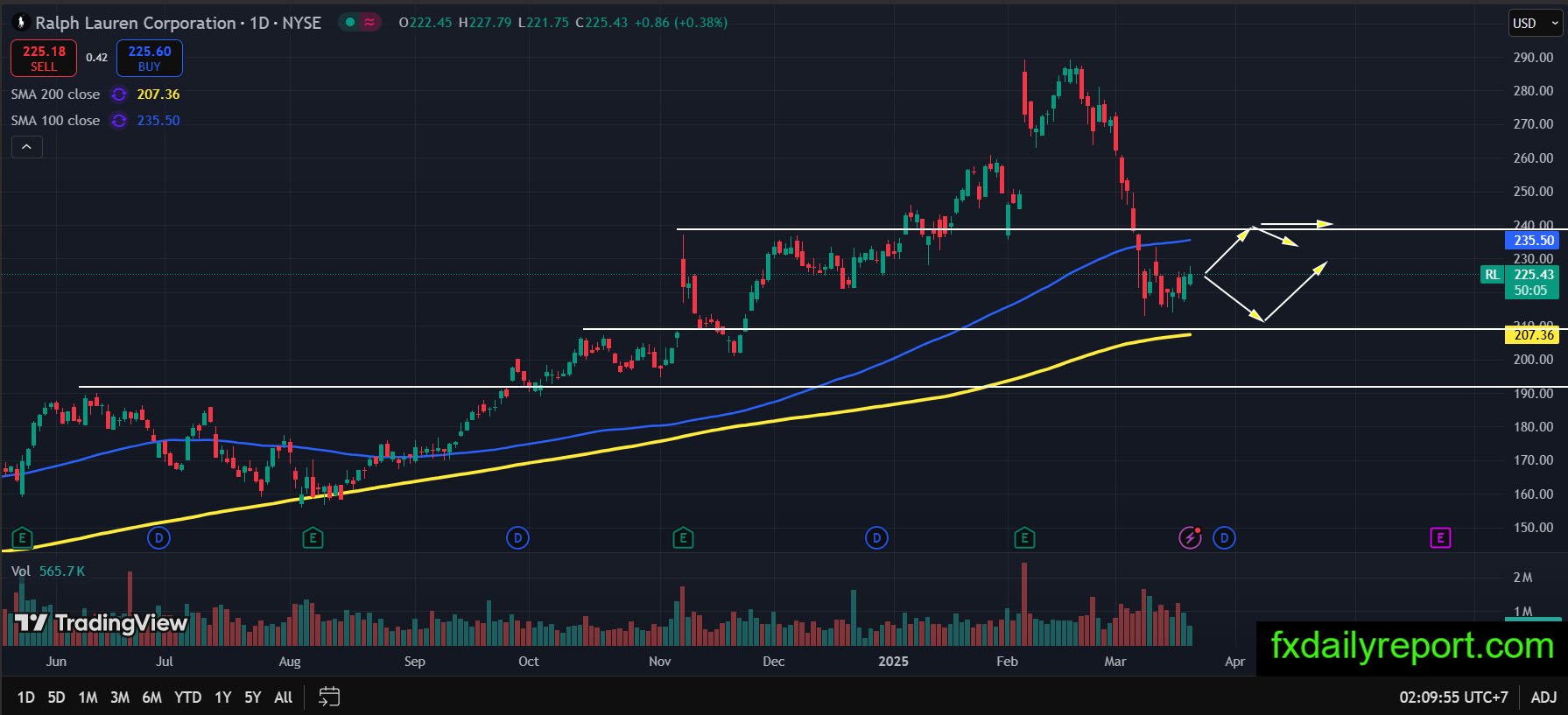Open the dividend marker near July
Viewport: 1568px width, 715px height.
pos(158,537)
